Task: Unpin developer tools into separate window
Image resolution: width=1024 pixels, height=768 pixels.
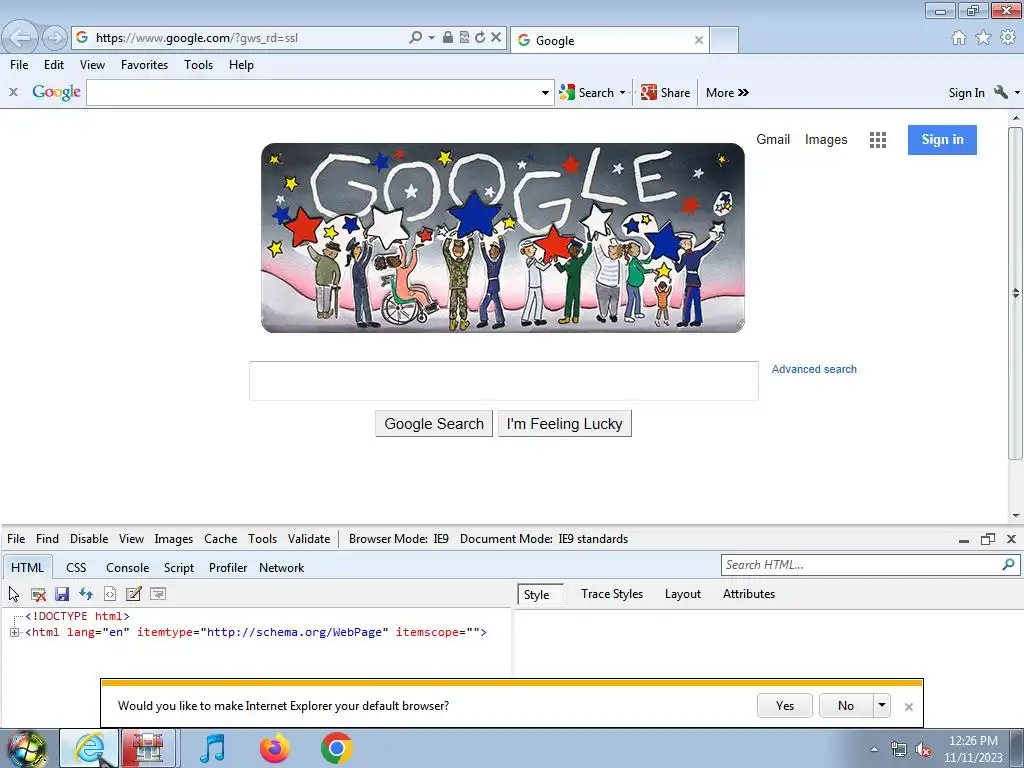Action: pos(987,539)
